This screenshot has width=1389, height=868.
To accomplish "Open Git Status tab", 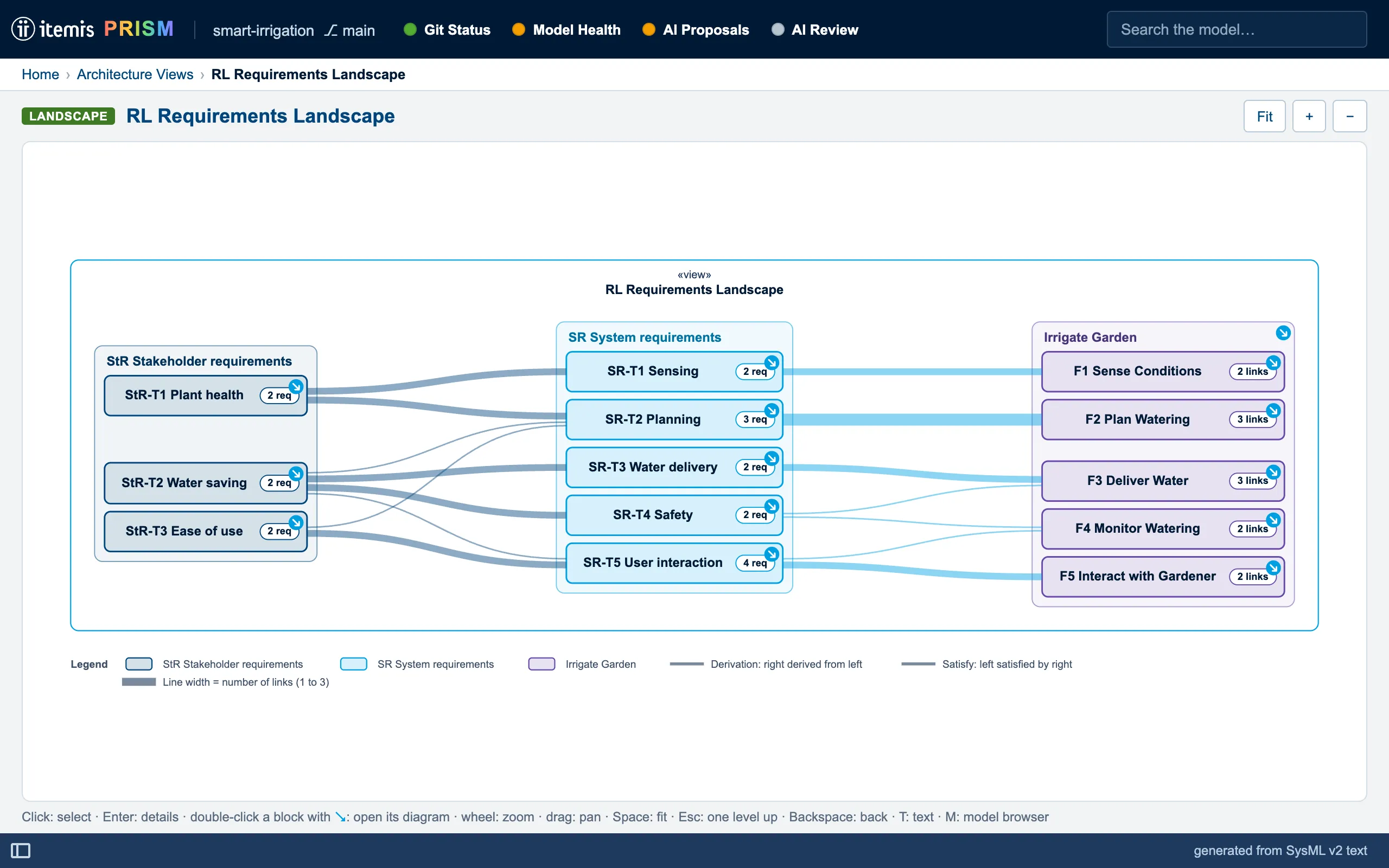I will pyautogui.click(x=447, y=30).
